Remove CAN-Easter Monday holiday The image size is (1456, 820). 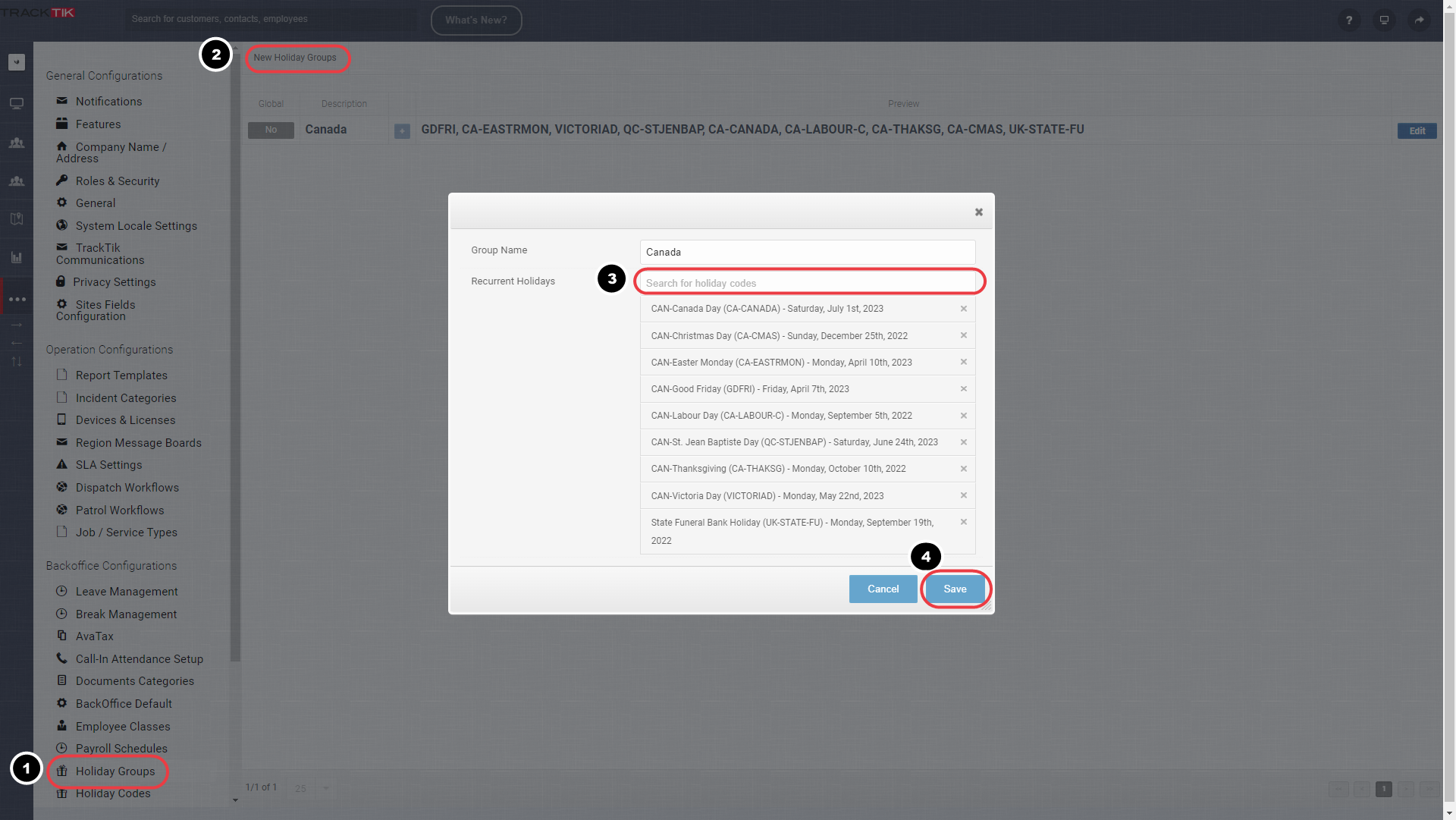click(964, 362)
